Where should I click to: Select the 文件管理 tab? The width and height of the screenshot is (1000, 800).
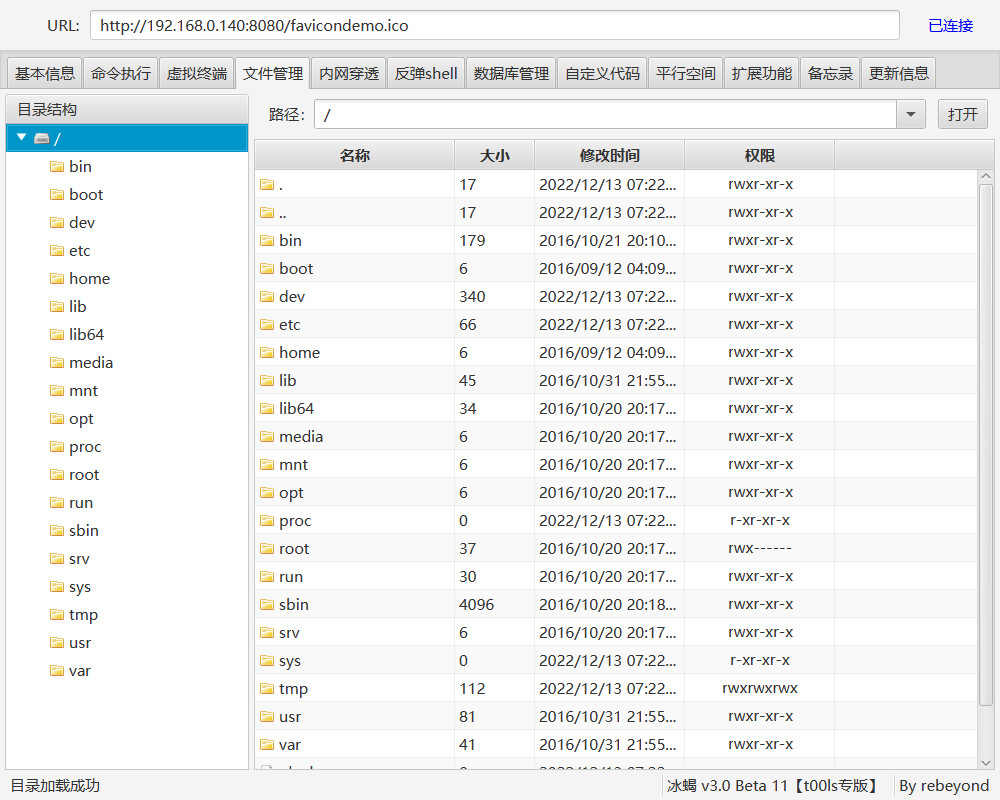272,73
